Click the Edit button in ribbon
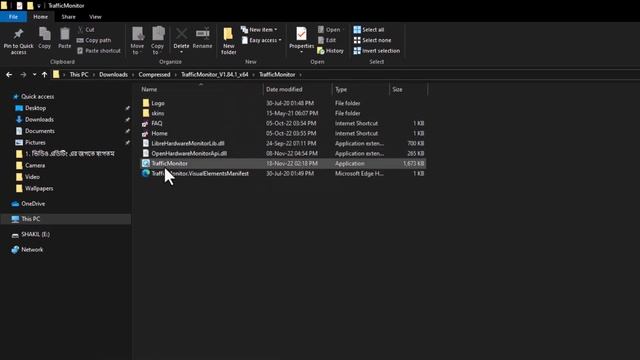This screenshot has width=640, height=360. point(327,40)
